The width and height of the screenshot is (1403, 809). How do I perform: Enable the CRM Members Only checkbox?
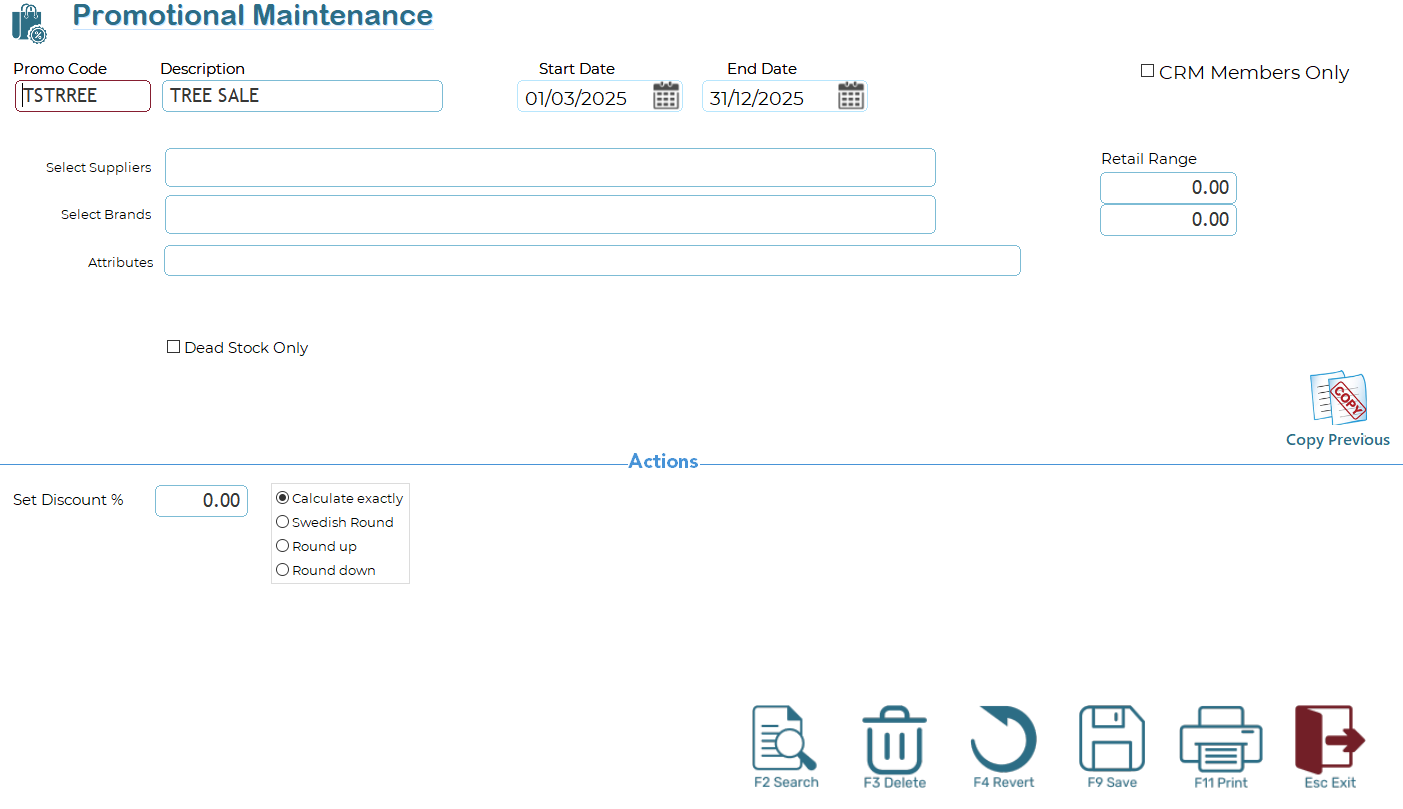coord(1148,72)
